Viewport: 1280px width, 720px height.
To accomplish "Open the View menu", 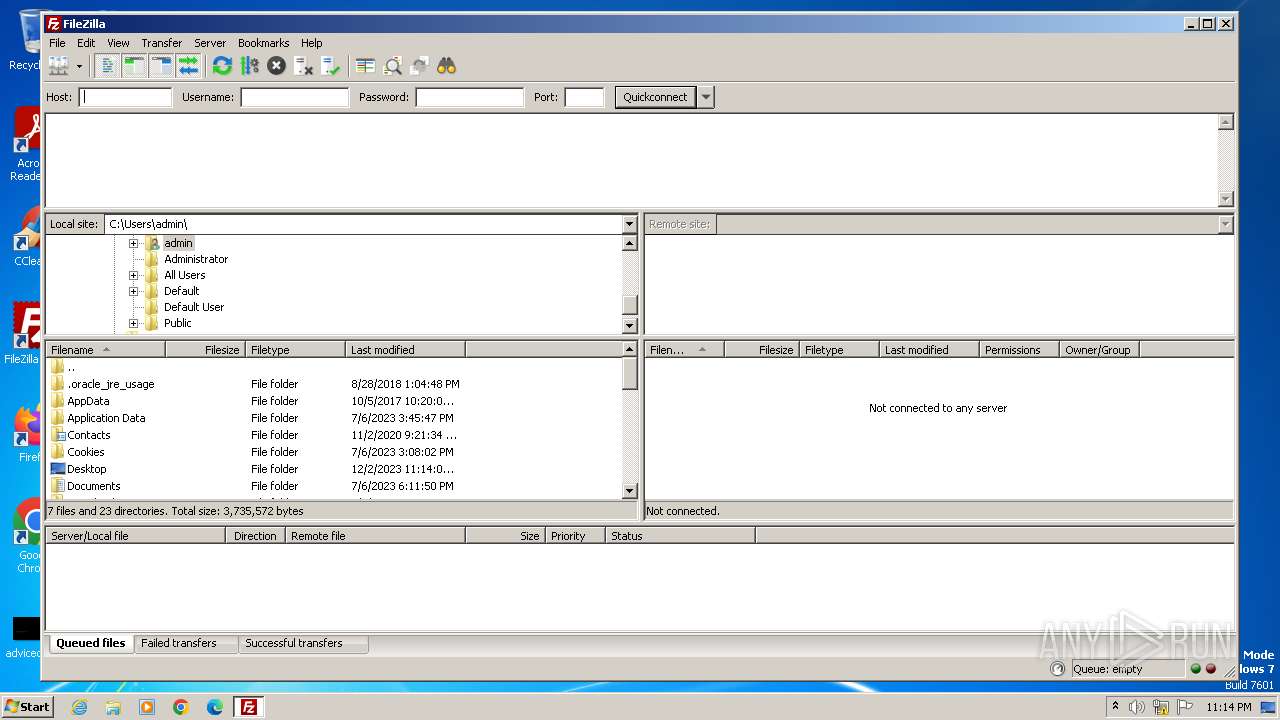I will [x=118, y=43].
